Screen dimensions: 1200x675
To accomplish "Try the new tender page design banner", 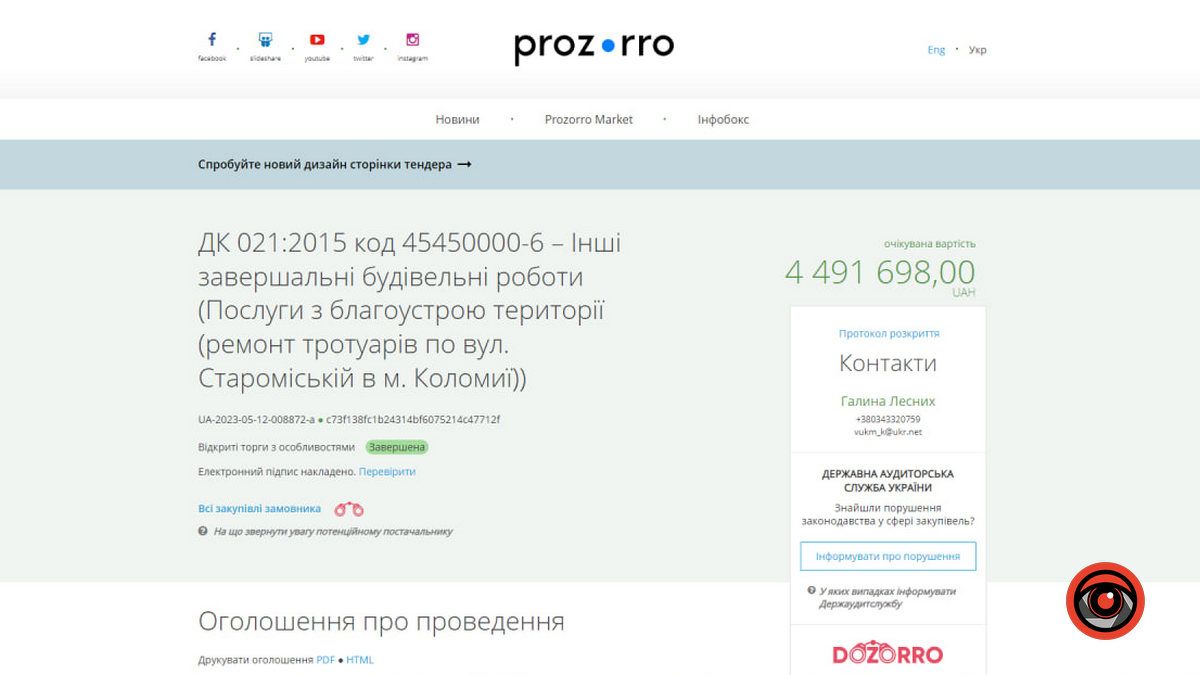I will click(335, 164).
